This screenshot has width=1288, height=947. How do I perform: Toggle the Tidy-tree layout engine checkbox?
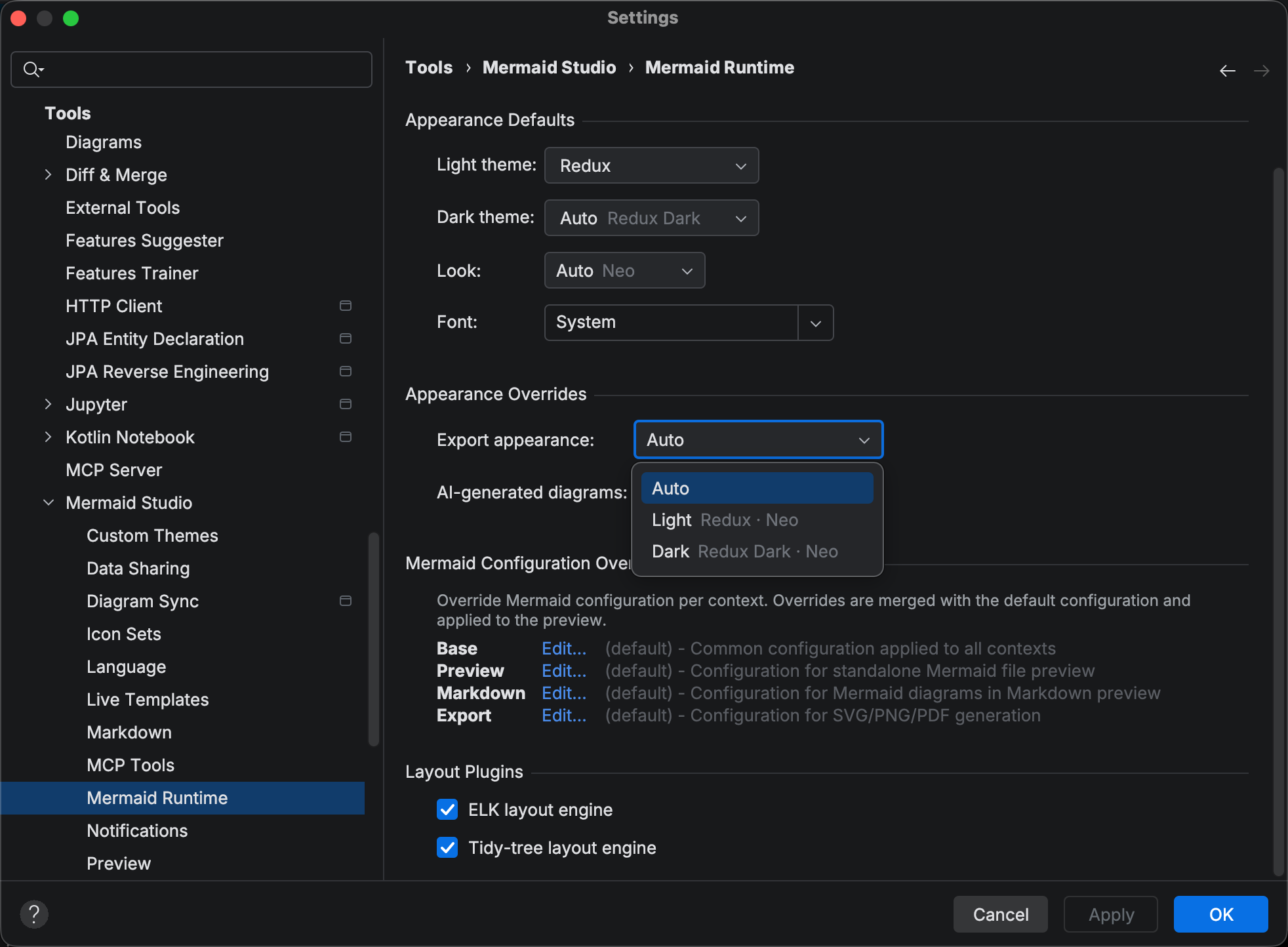coord(447,847)
